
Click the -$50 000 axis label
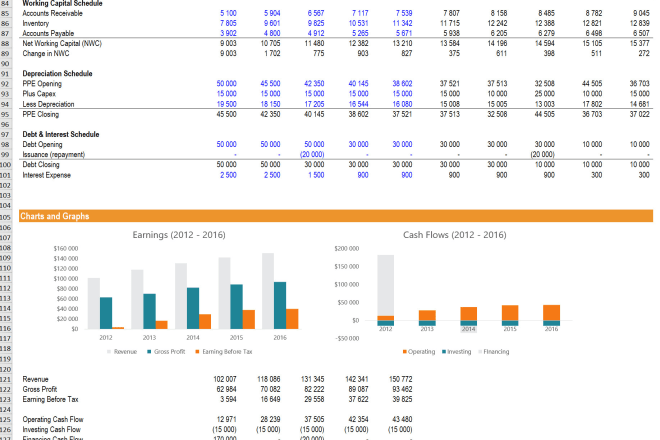347,339
